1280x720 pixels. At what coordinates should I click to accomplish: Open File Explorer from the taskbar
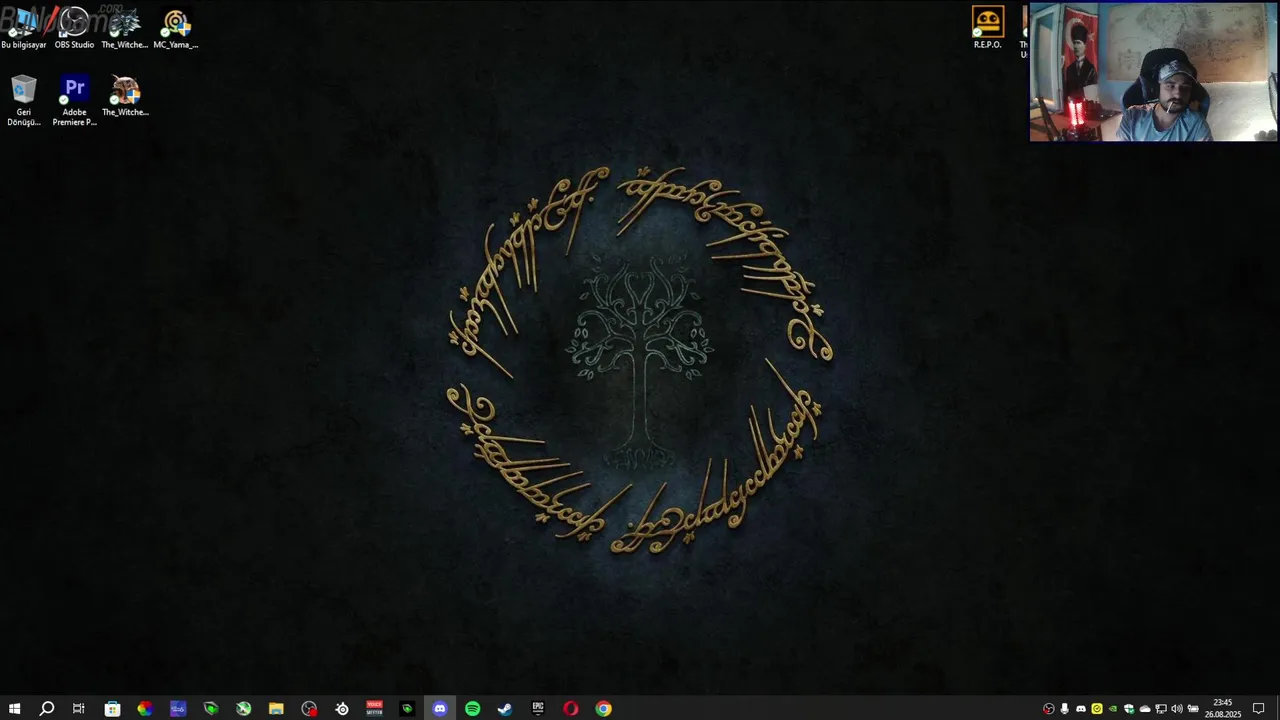click(x=276, y=708)
